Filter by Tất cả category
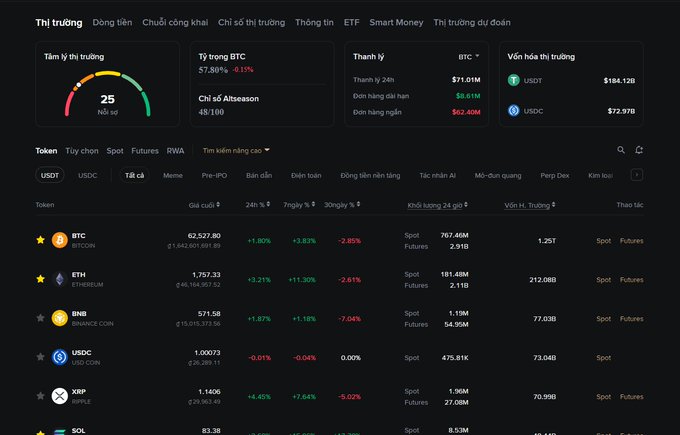This screenshot has height=435, width=680. click(134, 175)
